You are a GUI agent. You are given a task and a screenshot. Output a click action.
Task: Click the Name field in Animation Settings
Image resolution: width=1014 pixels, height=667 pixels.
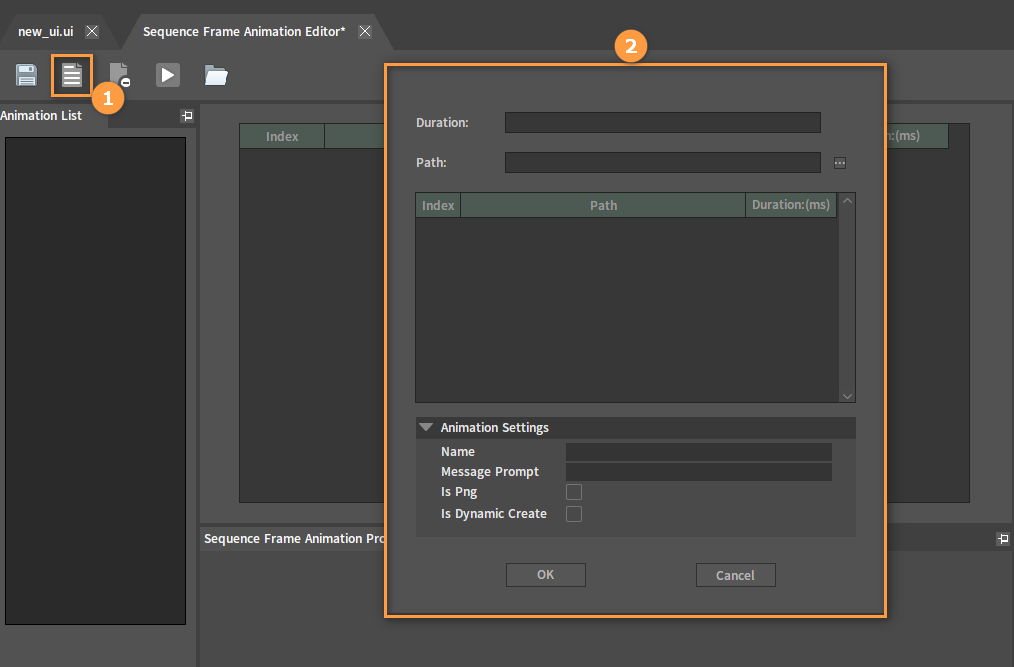[x=698, y=452]
